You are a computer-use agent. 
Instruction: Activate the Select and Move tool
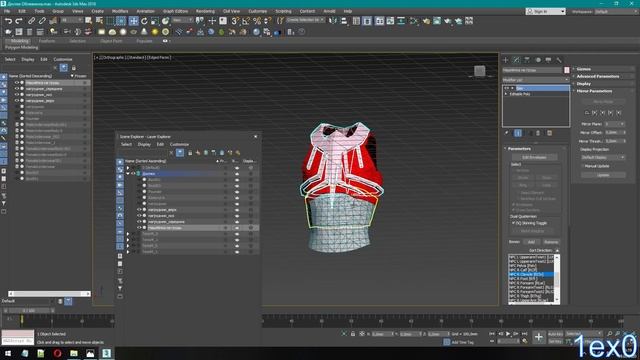133,21
